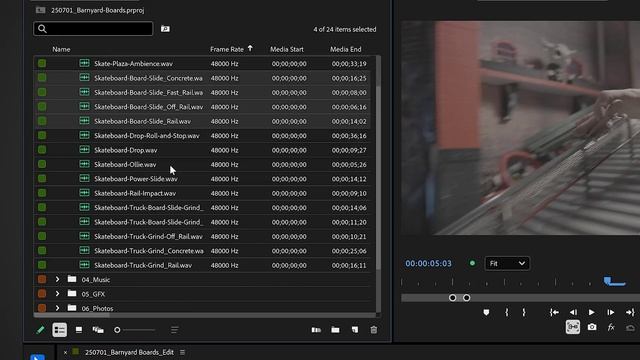Sort by Media Start column
Screen dimensions: 640x360
tap(287, 49)
